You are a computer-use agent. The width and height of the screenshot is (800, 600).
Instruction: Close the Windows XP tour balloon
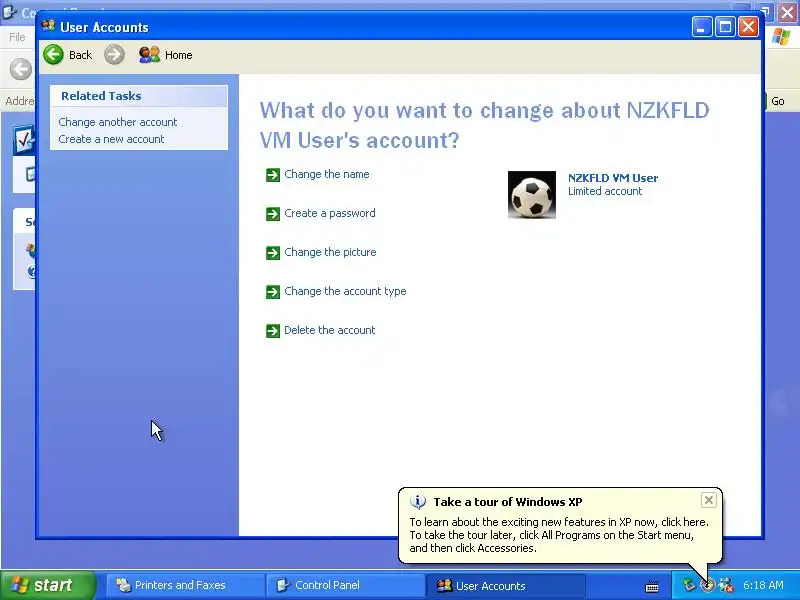(x=709, y=500)
